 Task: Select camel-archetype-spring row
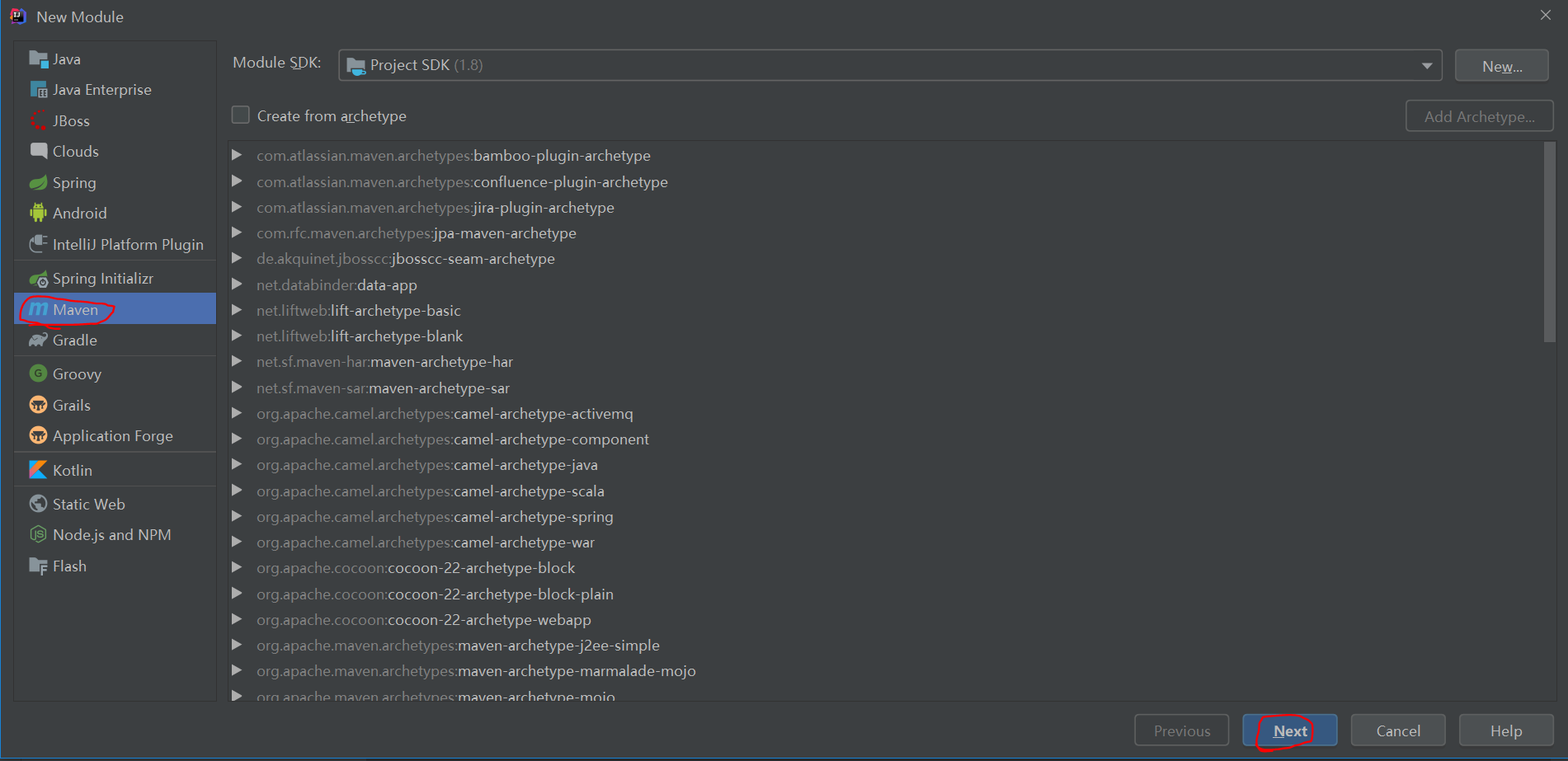(x=885, y=516)
